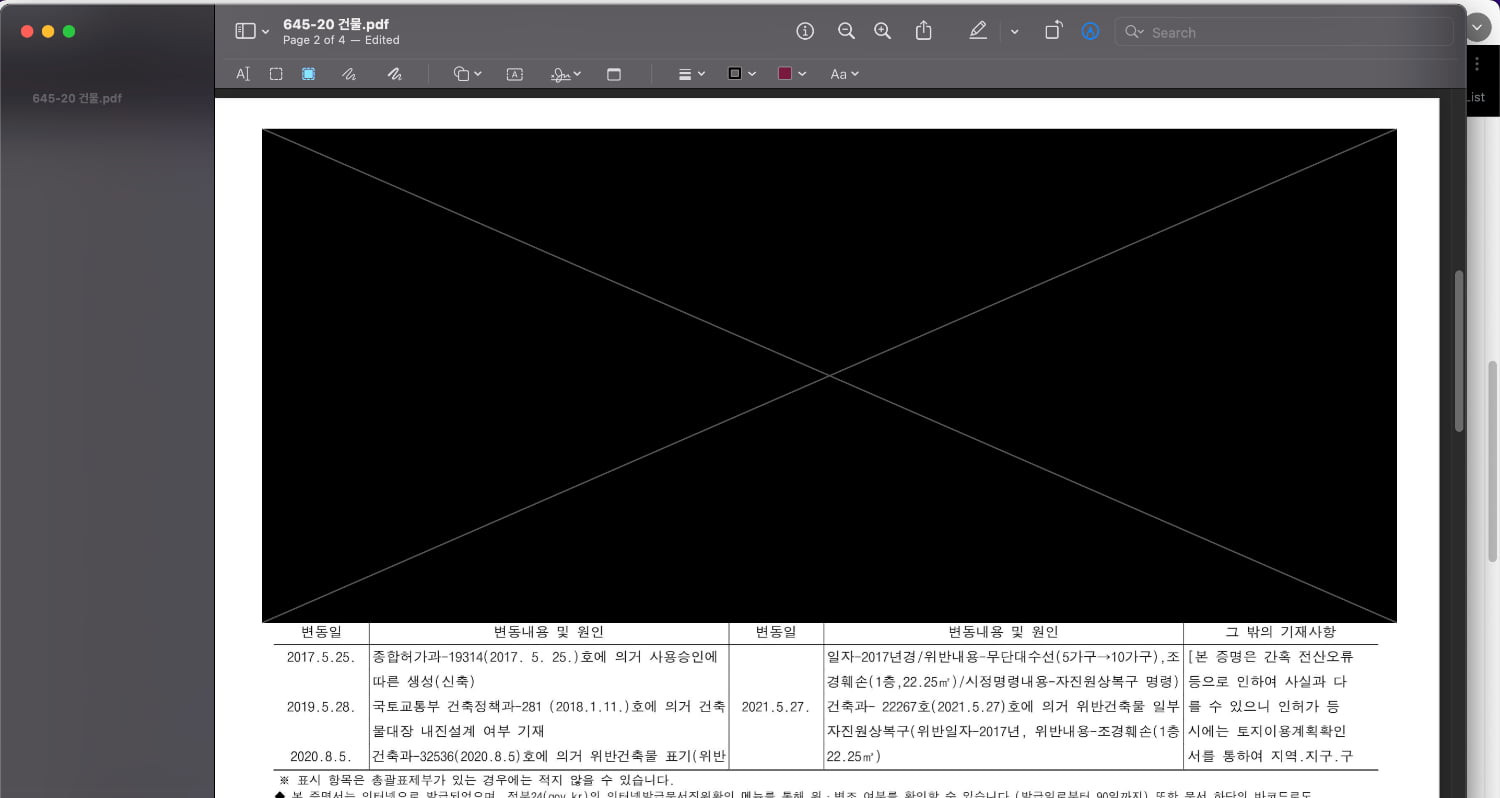Image resolution: width=1500 pixels, height=798 pixels.
Task: Click the Page 2 of 4 — Edited subtitle
Action: click(x=341, y=40)
